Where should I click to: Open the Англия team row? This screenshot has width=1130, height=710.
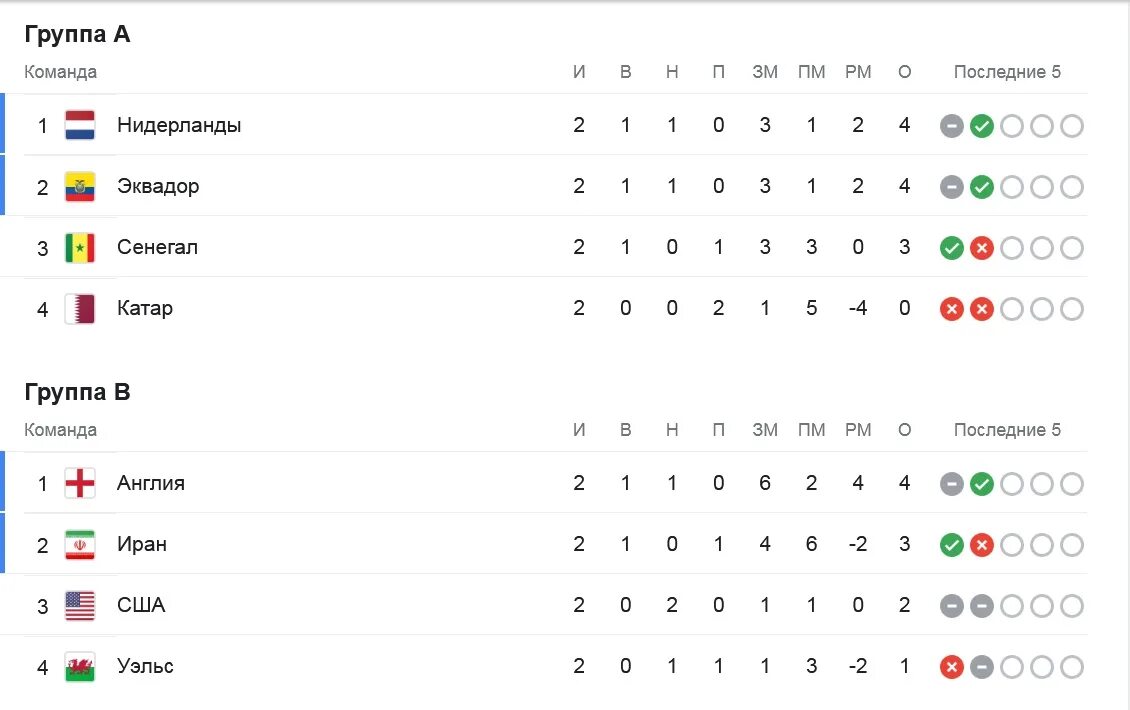tap(545, 483)
